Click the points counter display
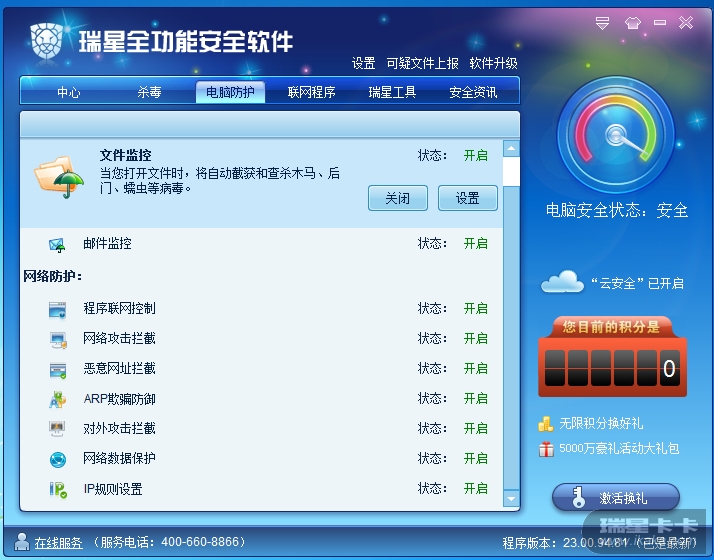The height and width of the screenshot is (560, 714). (612, 368)
